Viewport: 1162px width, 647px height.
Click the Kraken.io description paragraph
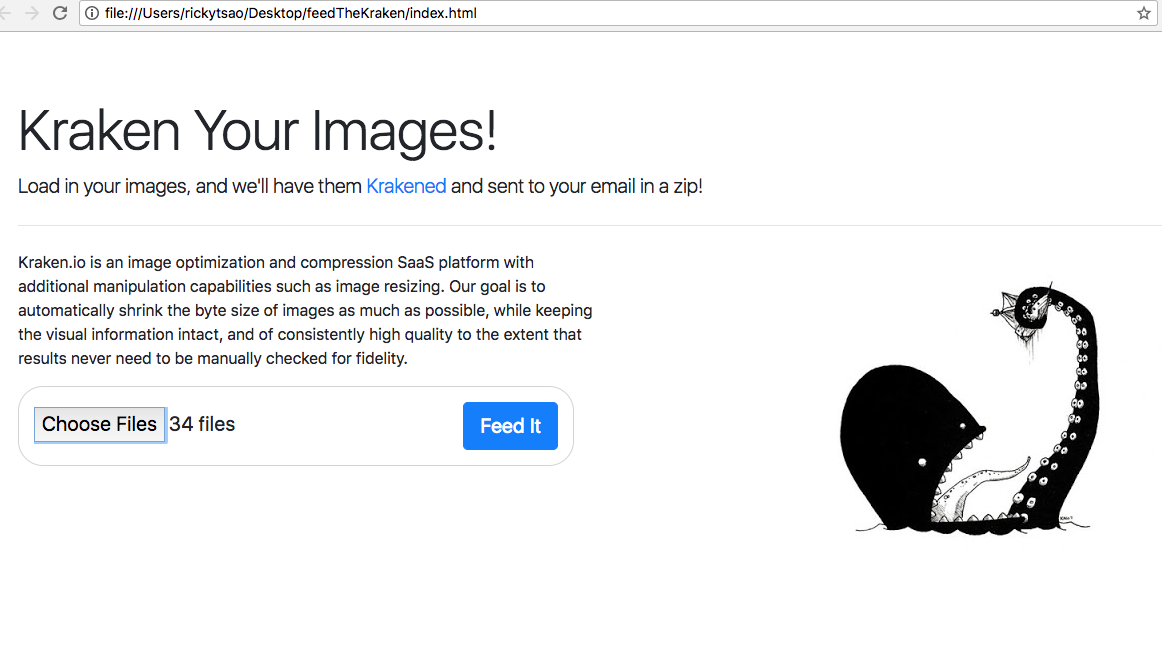305,311
